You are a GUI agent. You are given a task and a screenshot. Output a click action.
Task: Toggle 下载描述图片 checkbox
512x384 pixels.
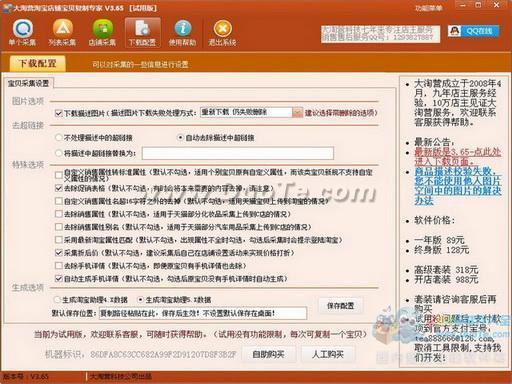[x=59, y=113]
